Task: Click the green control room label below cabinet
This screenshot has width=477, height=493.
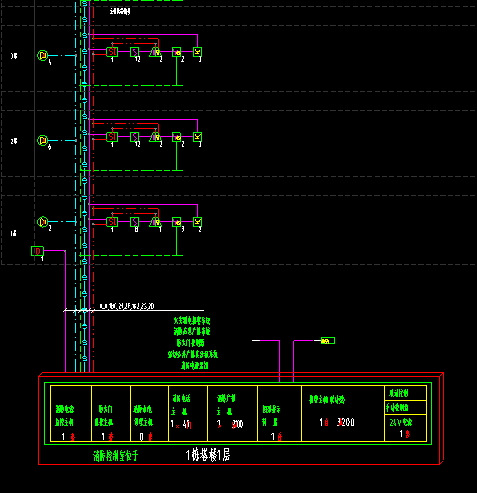Action: coord(116,456)
